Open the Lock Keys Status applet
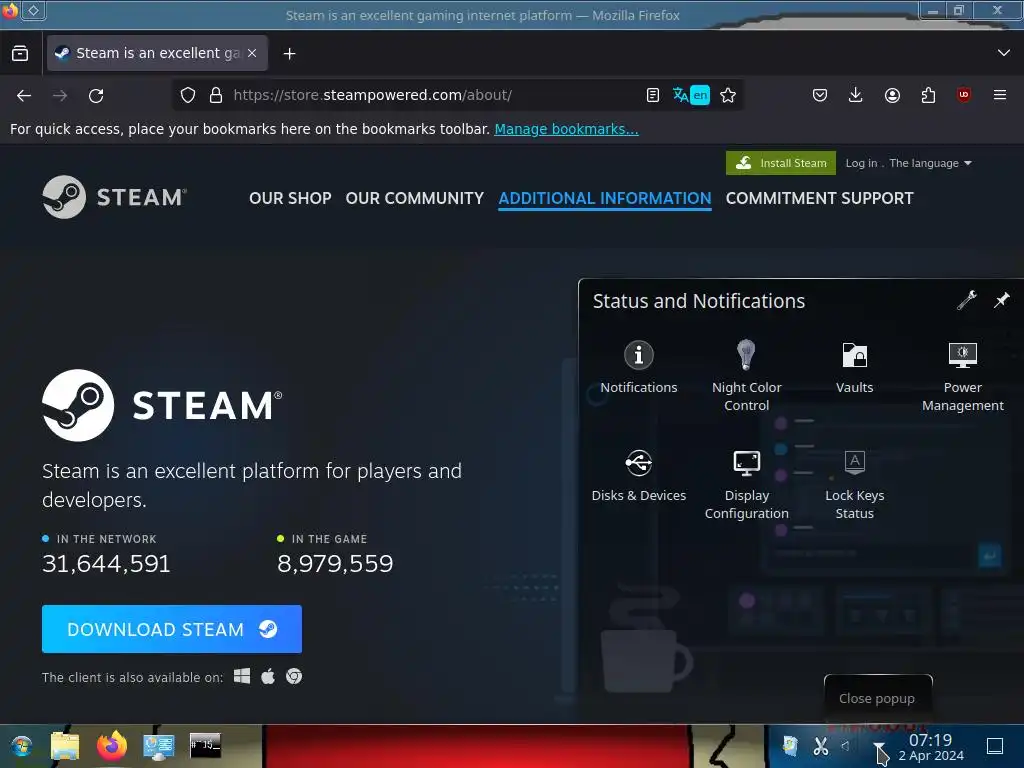Viewport: 1024px width, 768px height. pyautogui.click(x=854, y=485)
